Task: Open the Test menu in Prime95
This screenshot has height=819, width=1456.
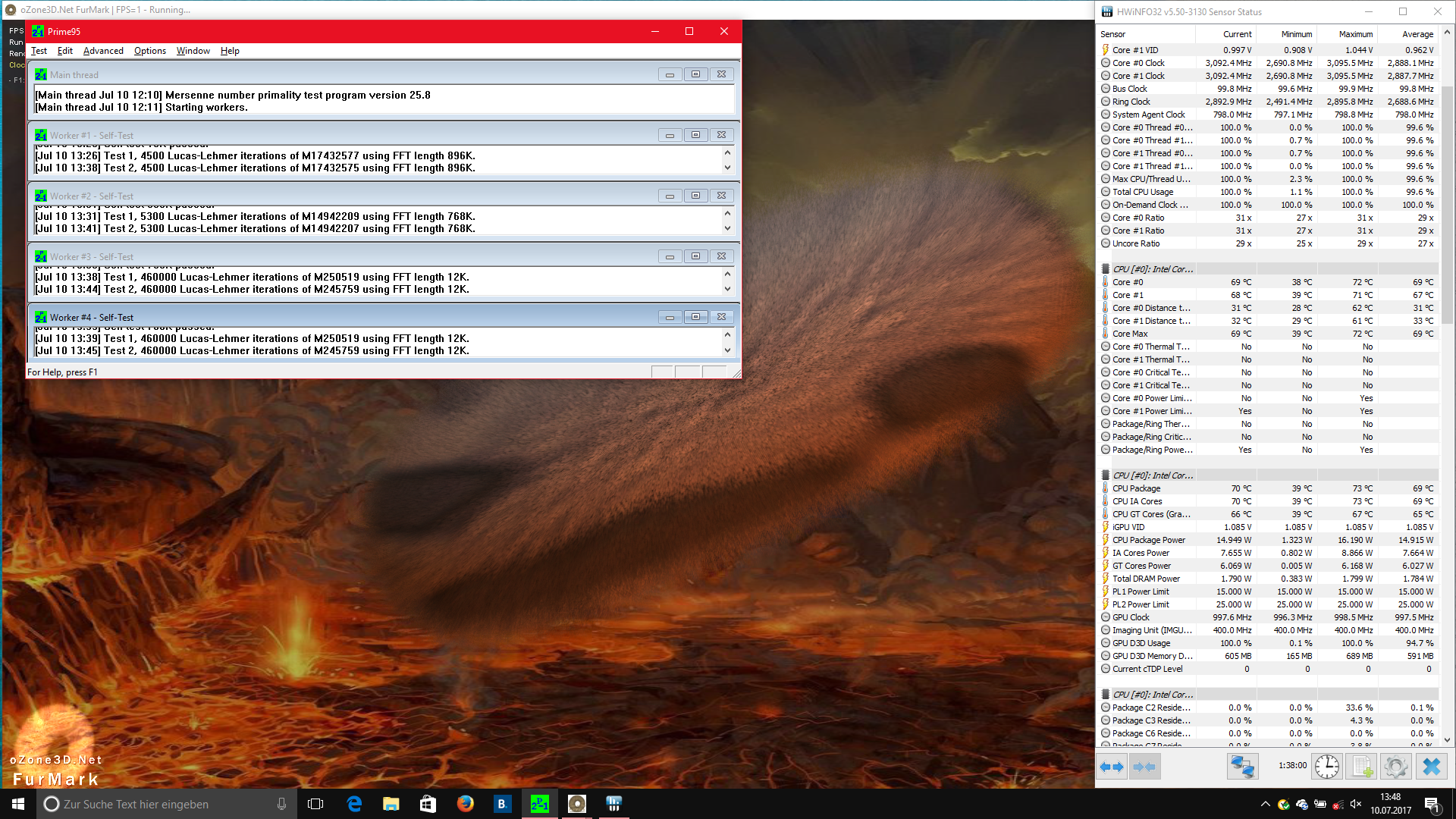Action: pos(39,51)
